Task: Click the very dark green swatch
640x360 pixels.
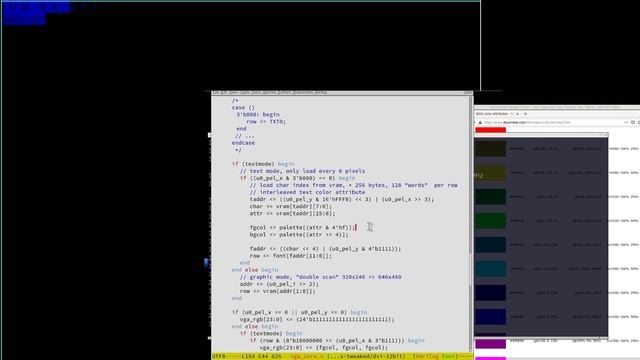Action: (x=490, y=197)
